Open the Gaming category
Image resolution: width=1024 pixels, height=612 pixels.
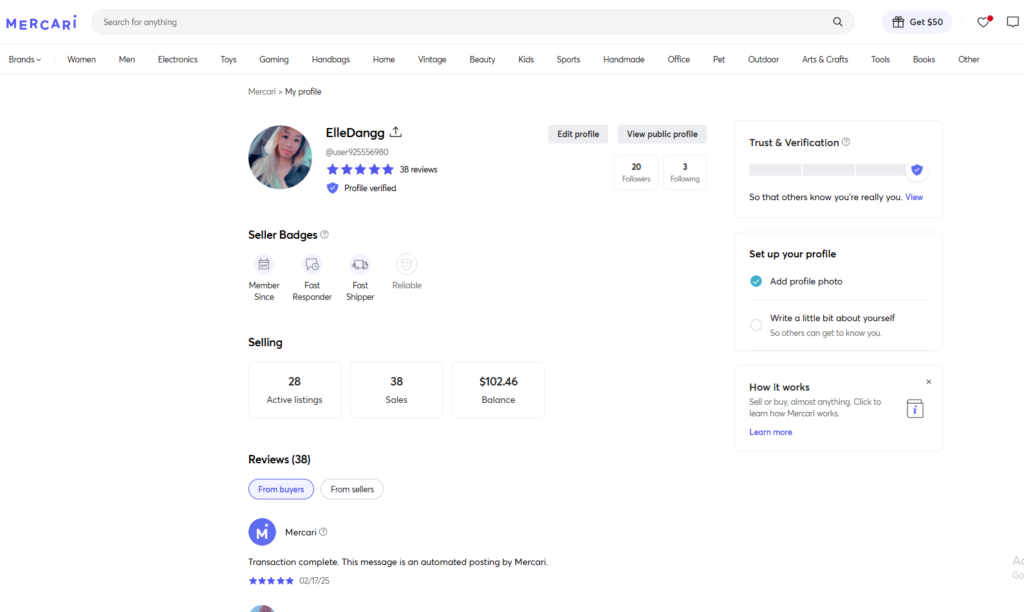tap(274, 59)
